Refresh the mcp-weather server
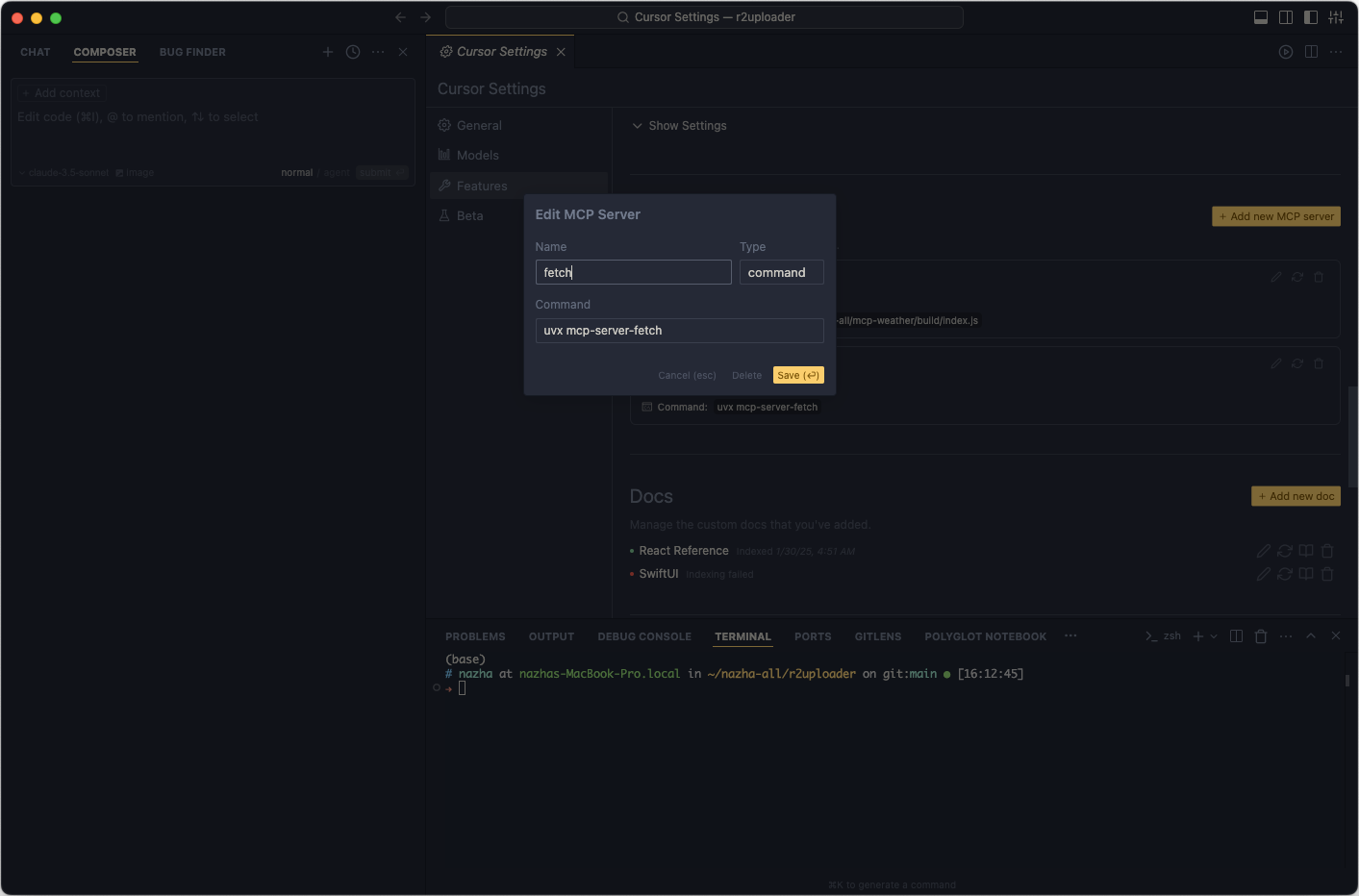 1297,277
